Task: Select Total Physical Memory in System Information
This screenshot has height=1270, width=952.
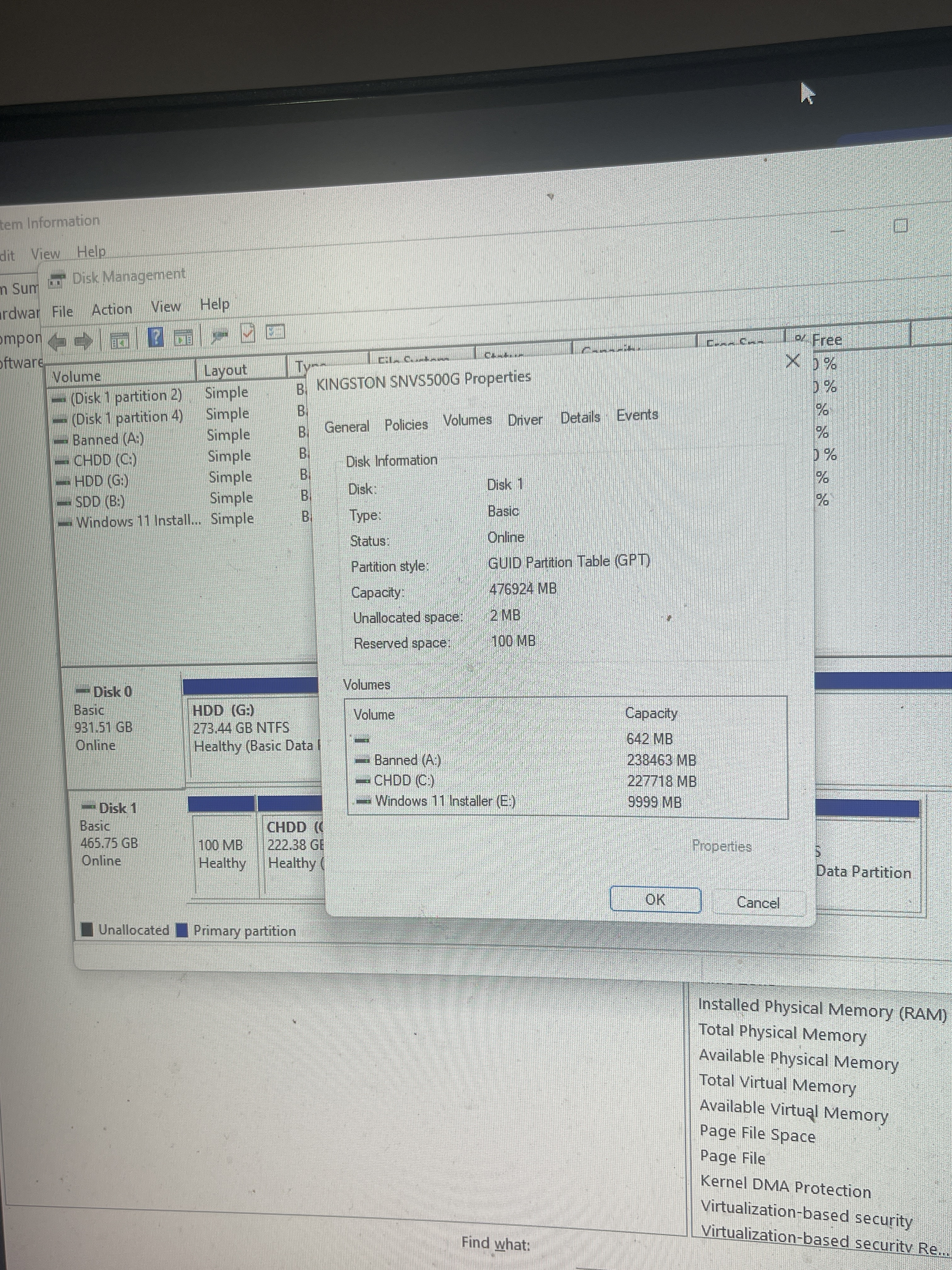Action: click(782, 1033)
